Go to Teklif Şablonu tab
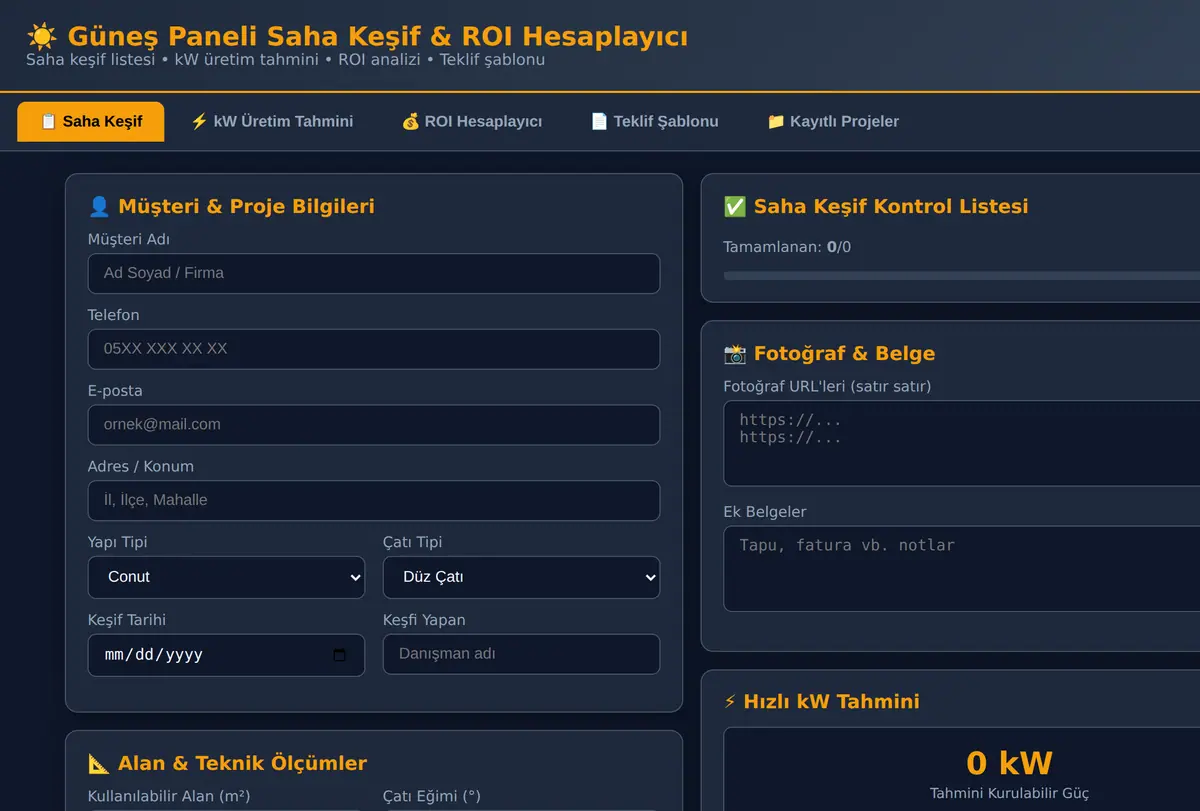The width and height of the screenshot is (1200, 811). click(x=654, y=121)
